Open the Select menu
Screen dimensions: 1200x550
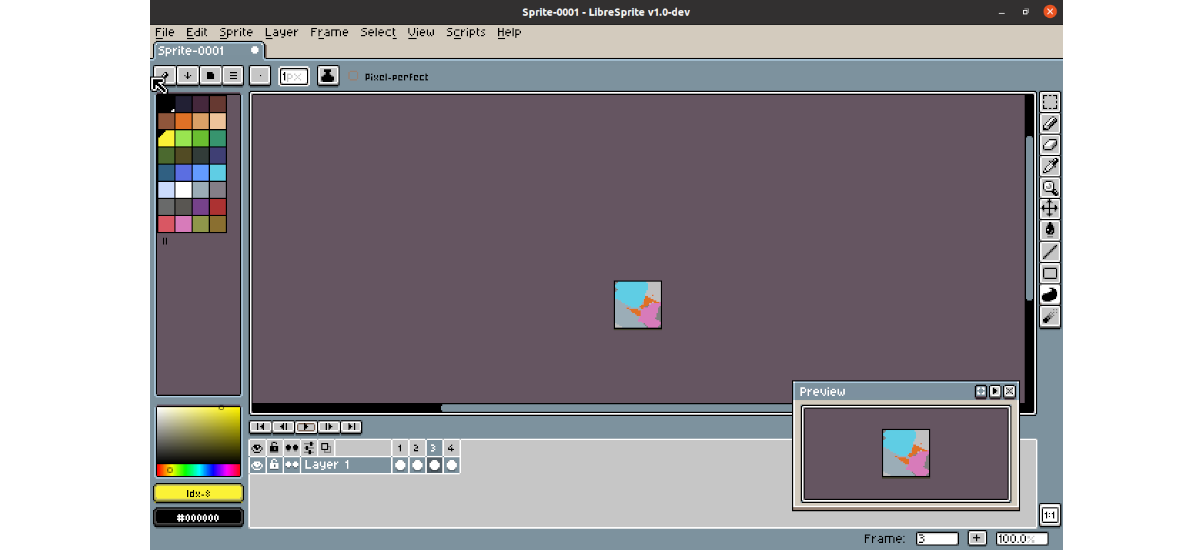point(378,32)
